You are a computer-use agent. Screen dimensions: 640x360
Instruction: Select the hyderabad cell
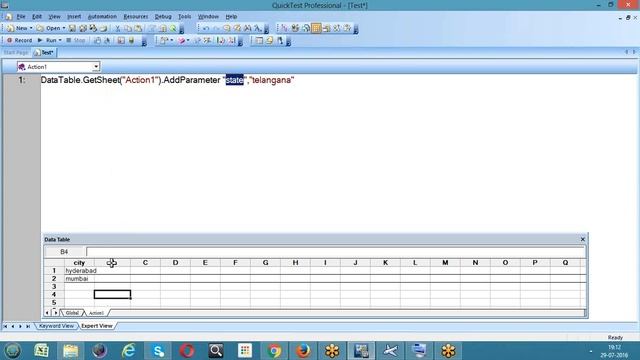[x=81, y=271]
